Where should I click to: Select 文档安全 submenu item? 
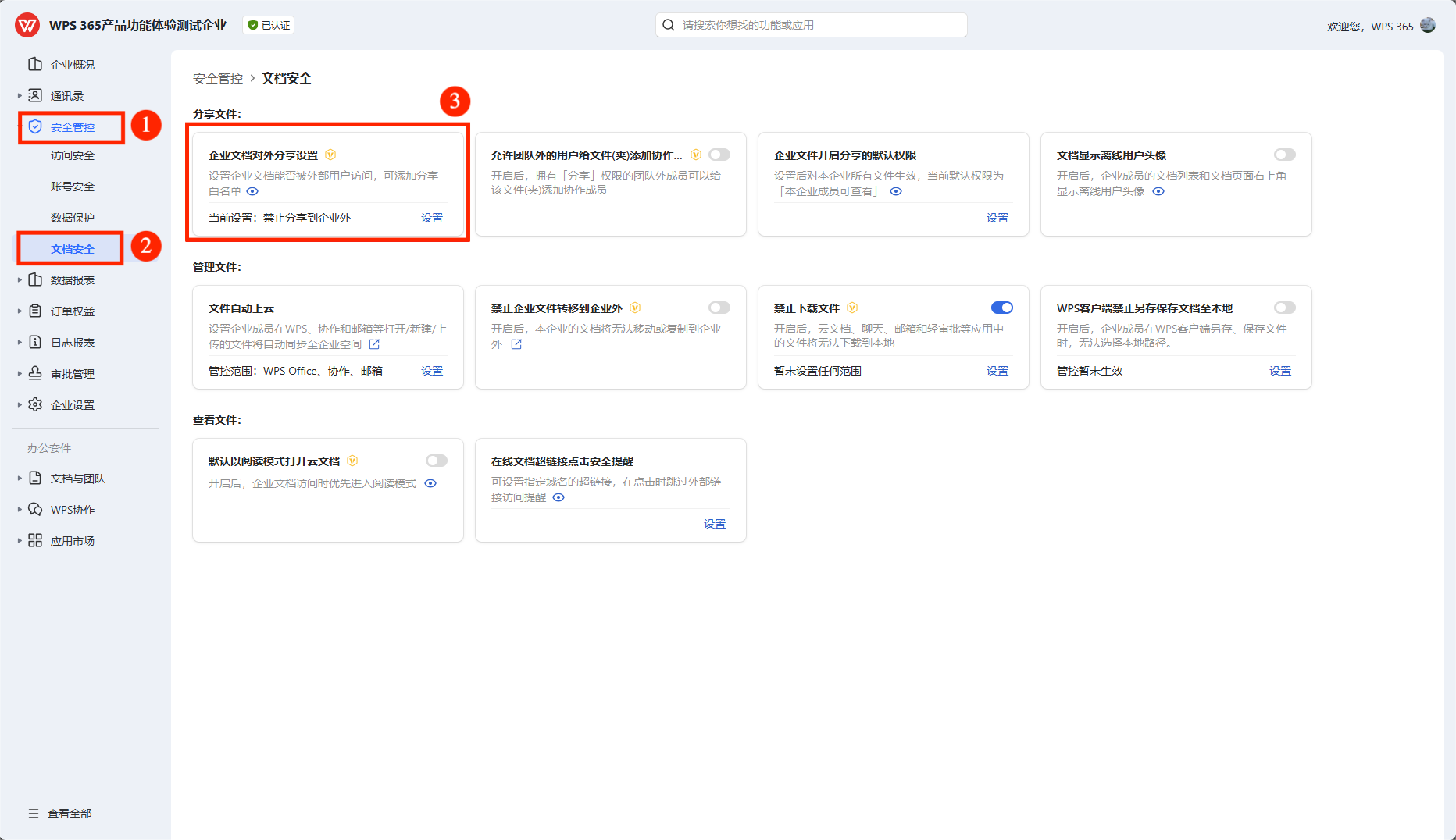pos(73,249)
